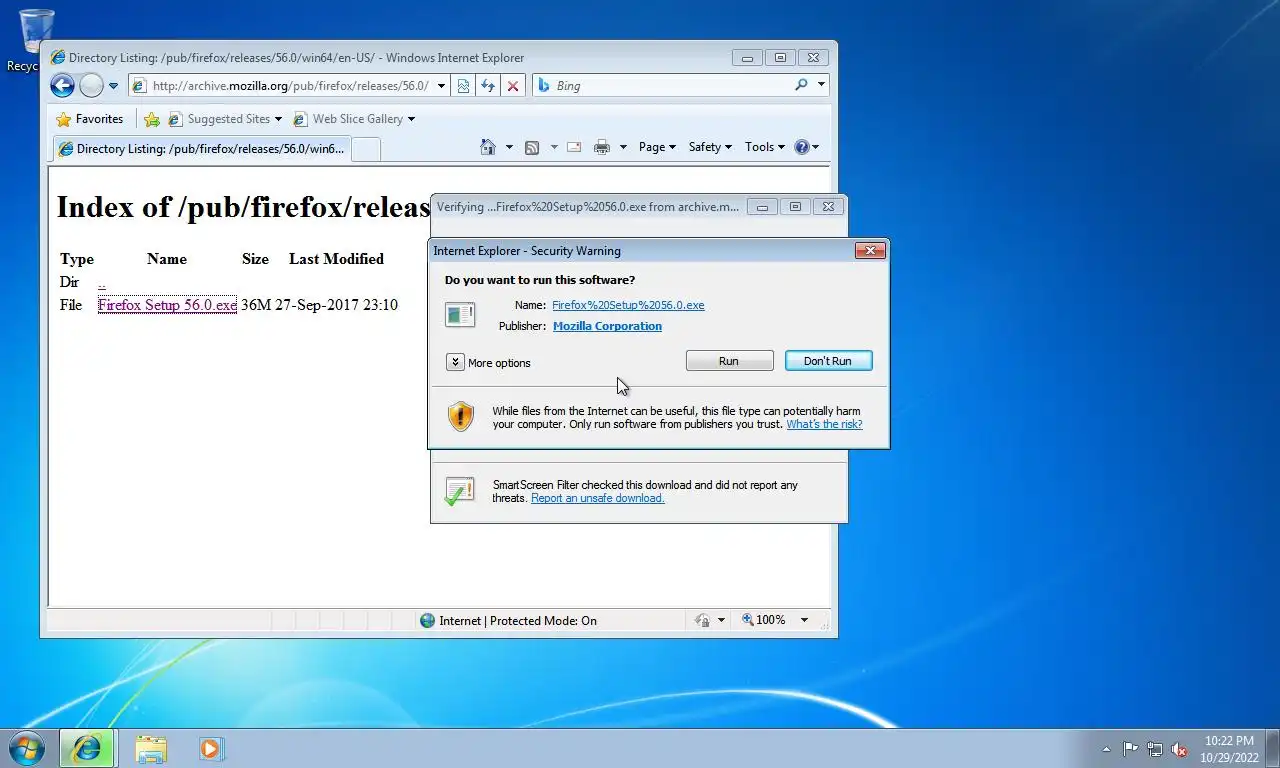Click the Action Center flag icon
The image size is (1280, 768).
pos(1130,749)
